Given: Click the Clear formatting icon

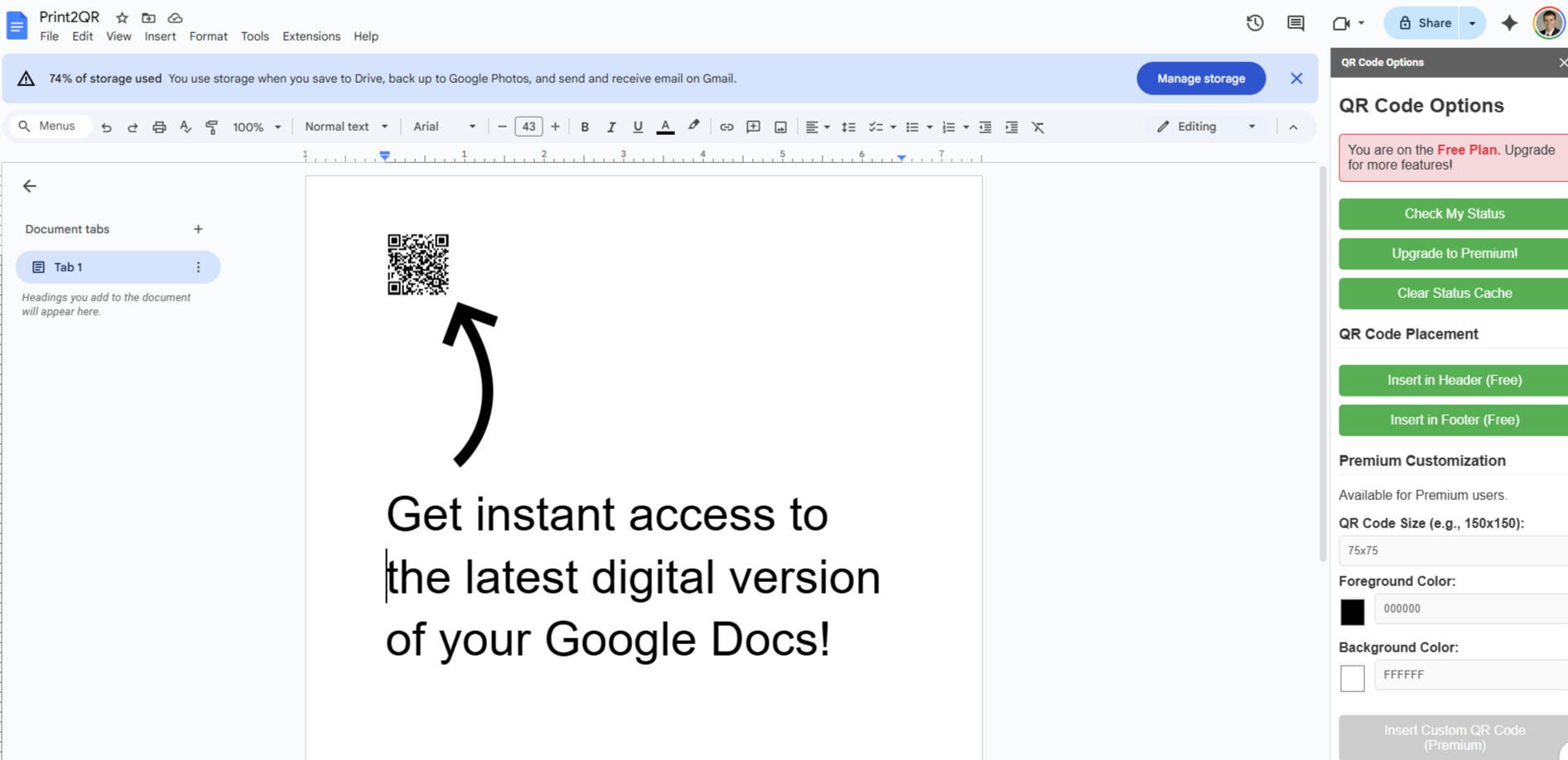Looking at the screenshot, I should click(1038, 127).
